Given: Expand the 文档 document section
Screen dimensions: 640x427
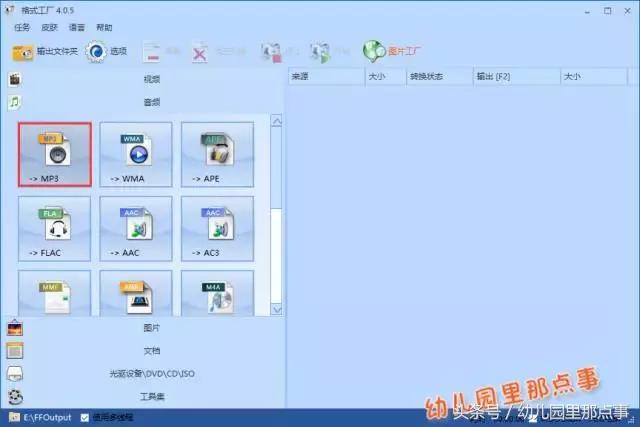Looking at the screenshot, I should click(152, 351).
